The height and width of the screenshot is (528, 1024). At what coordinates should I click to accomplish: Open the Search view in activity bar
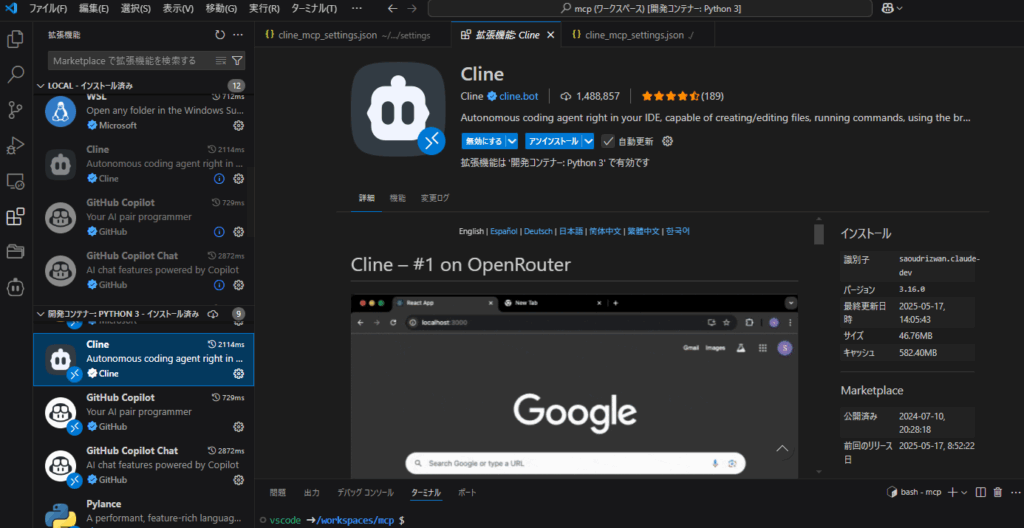pyautogui.click(x=15, y=74)
